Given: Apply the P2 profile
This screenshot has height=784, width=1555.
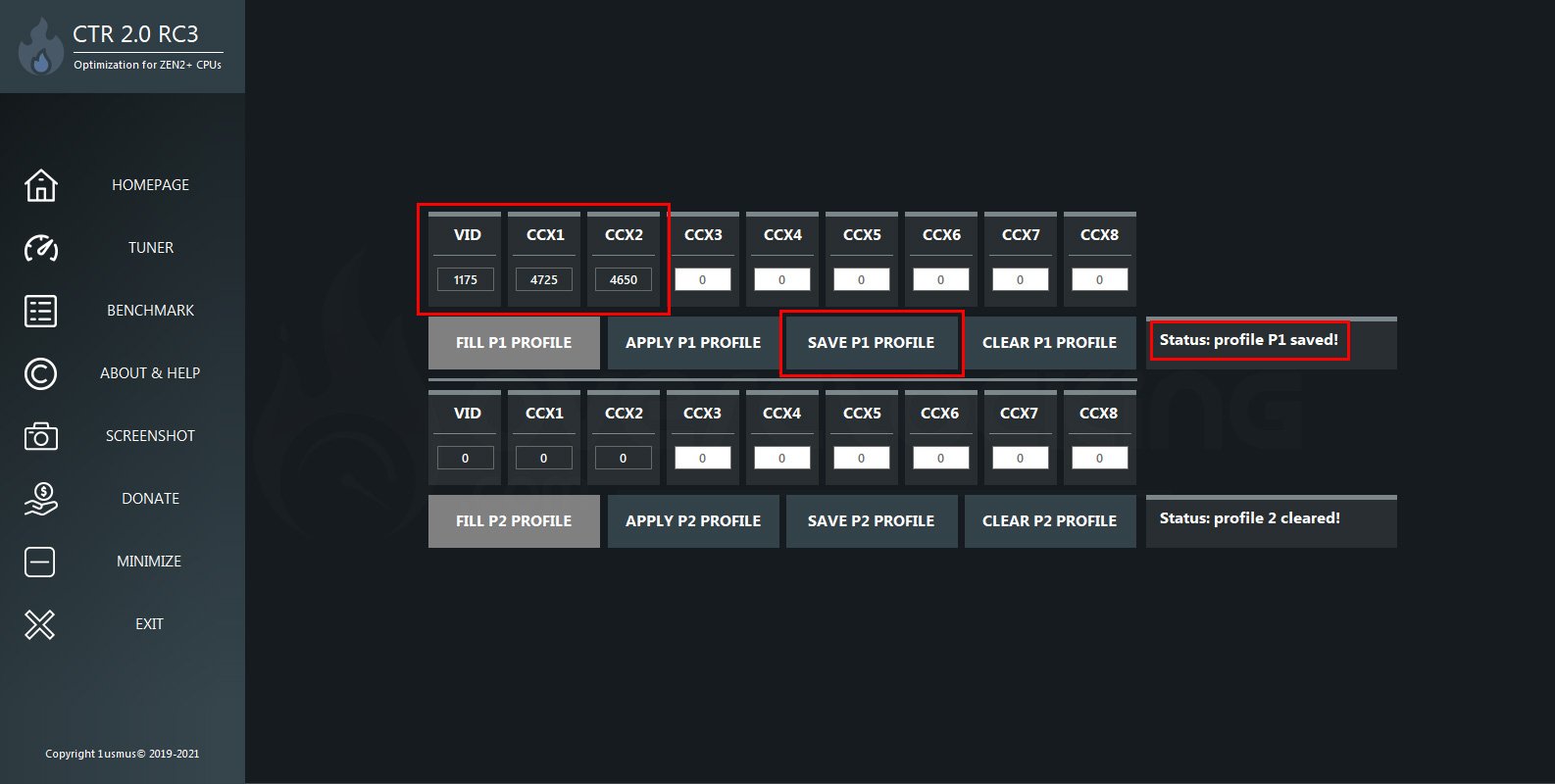Looking at the screenshot, I should point(693,521).
